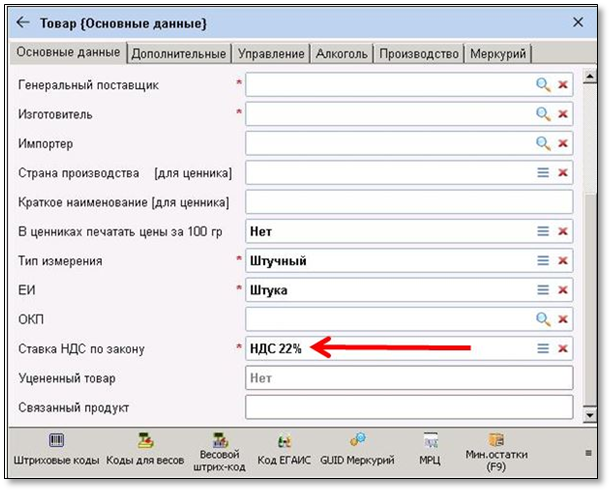This screenshot has height=492, width=611.
Task: Click the Краткое наименование input field
Action: (x=408, y=202)
